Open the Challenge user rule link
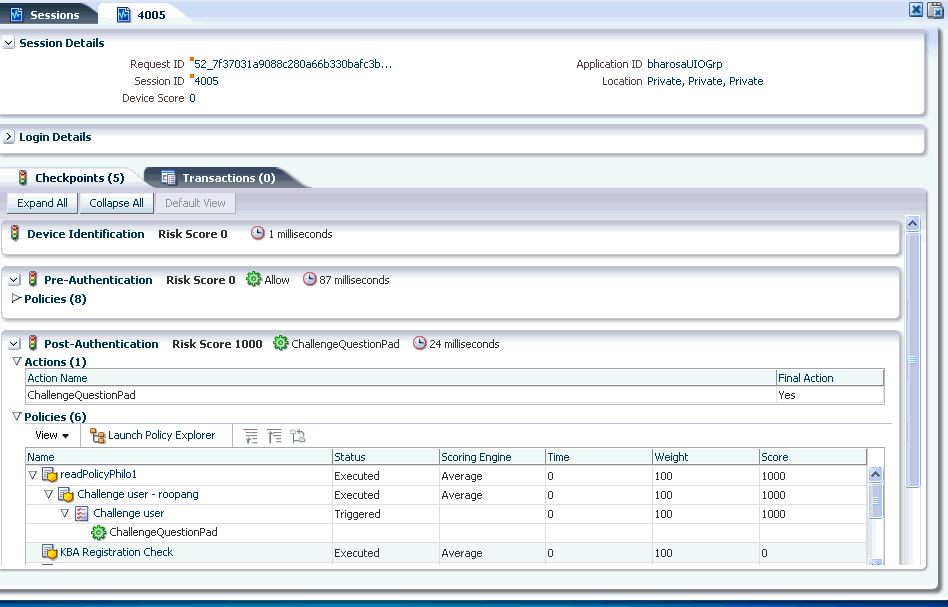Image resolution: width=948 pixels, height=607 pixels. point(128,513)
